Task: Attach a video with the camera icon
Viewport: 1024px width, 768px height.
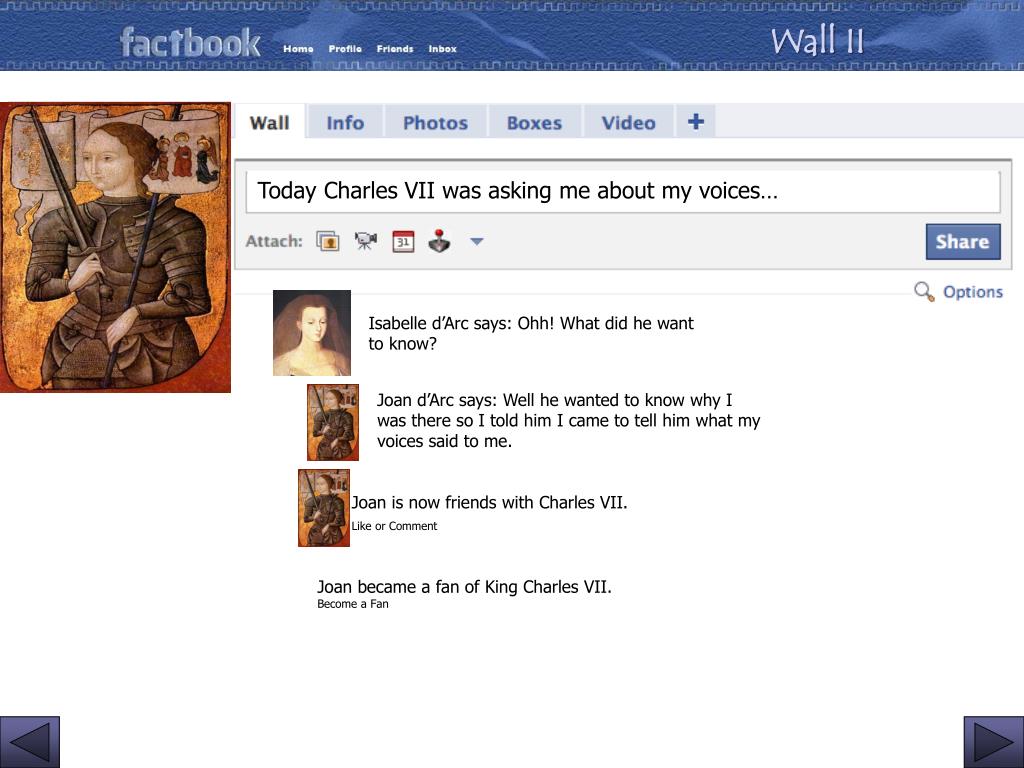Action: coord(366,241)
